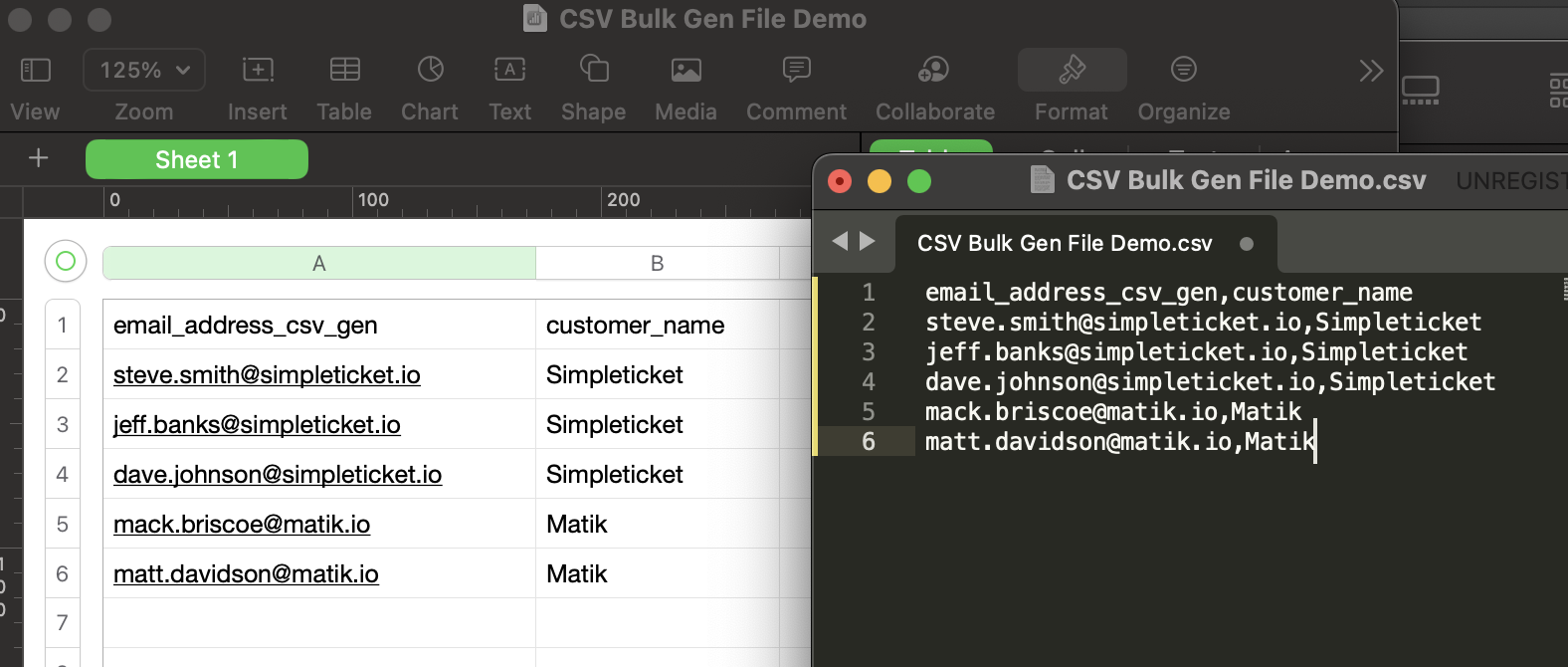This screenshot has width=1568, height=667.
Task: Open the View sidebar options icon
Action: [36, 70]
